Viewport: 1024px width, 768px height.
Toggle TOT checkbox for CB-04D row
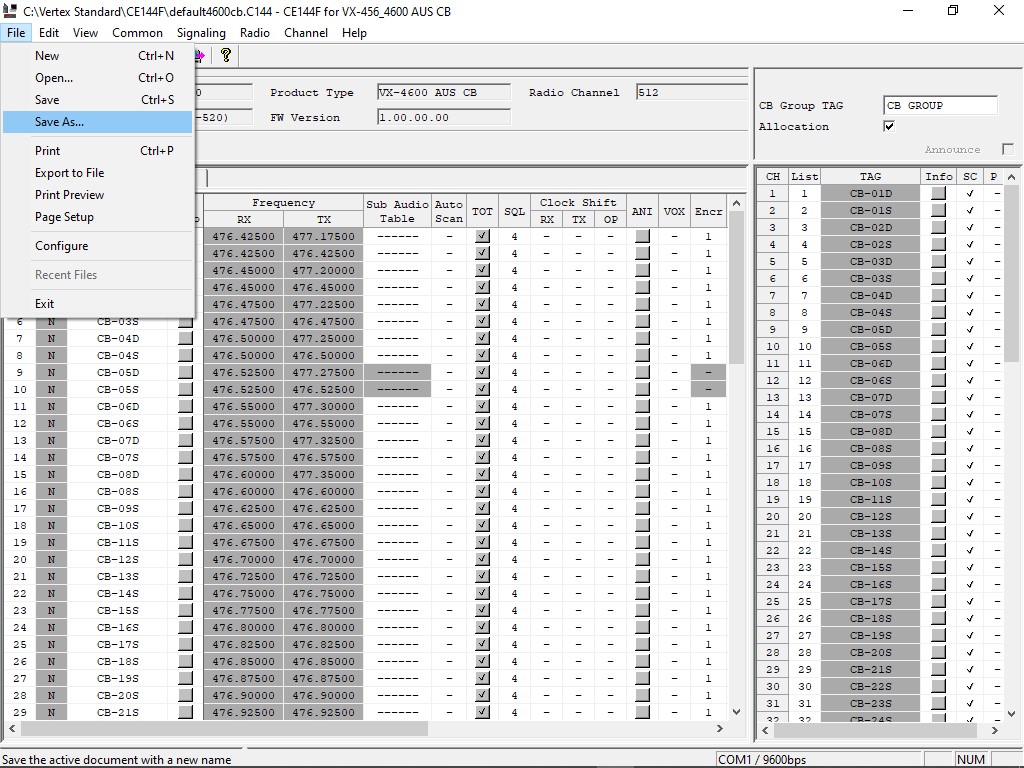coord(483,338)
